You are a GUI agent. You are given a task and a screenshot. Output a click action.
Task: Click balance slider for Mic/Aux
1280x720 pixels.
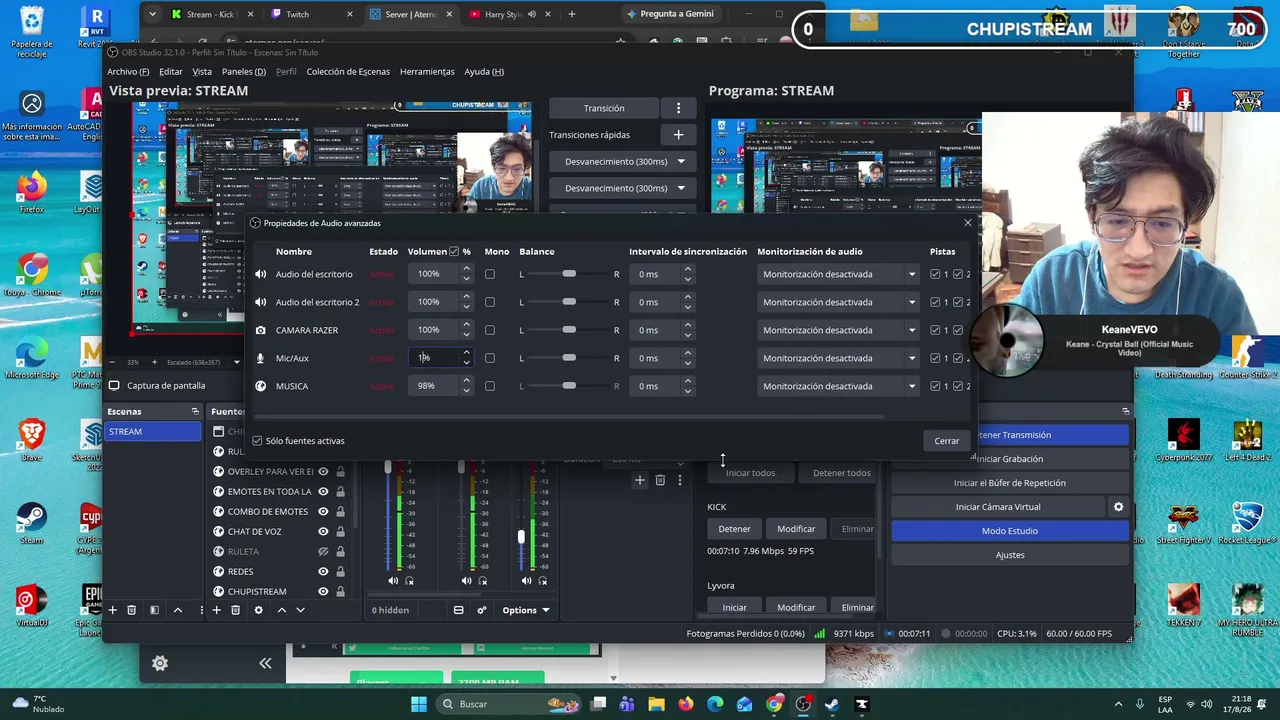pyautogui.click(x=568, y=358)
